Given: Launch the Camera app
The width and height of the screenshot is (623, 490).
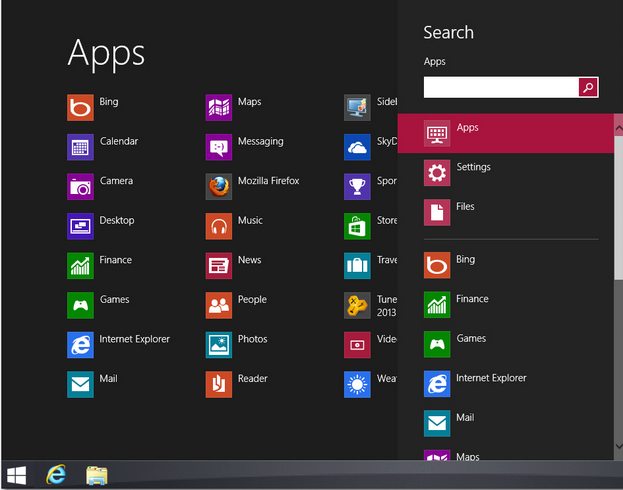Looking at the screenshot, I should [x=80, y=186].
